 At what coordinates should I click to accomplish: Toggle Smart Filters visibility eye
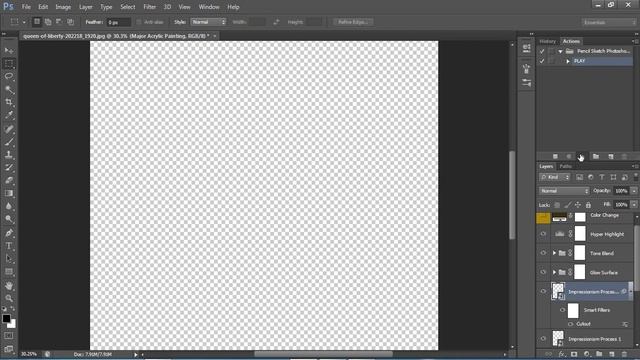coord(562,310)
